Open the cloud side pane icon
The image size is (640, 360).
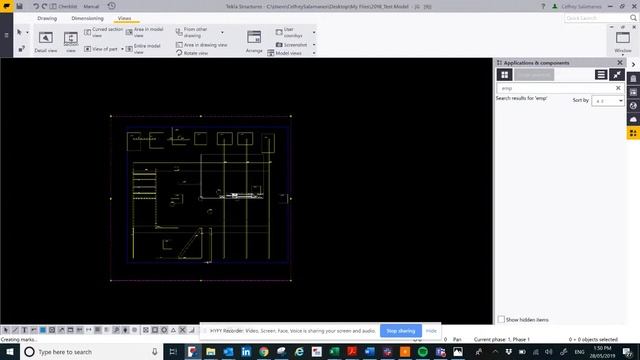click(633, 119)
